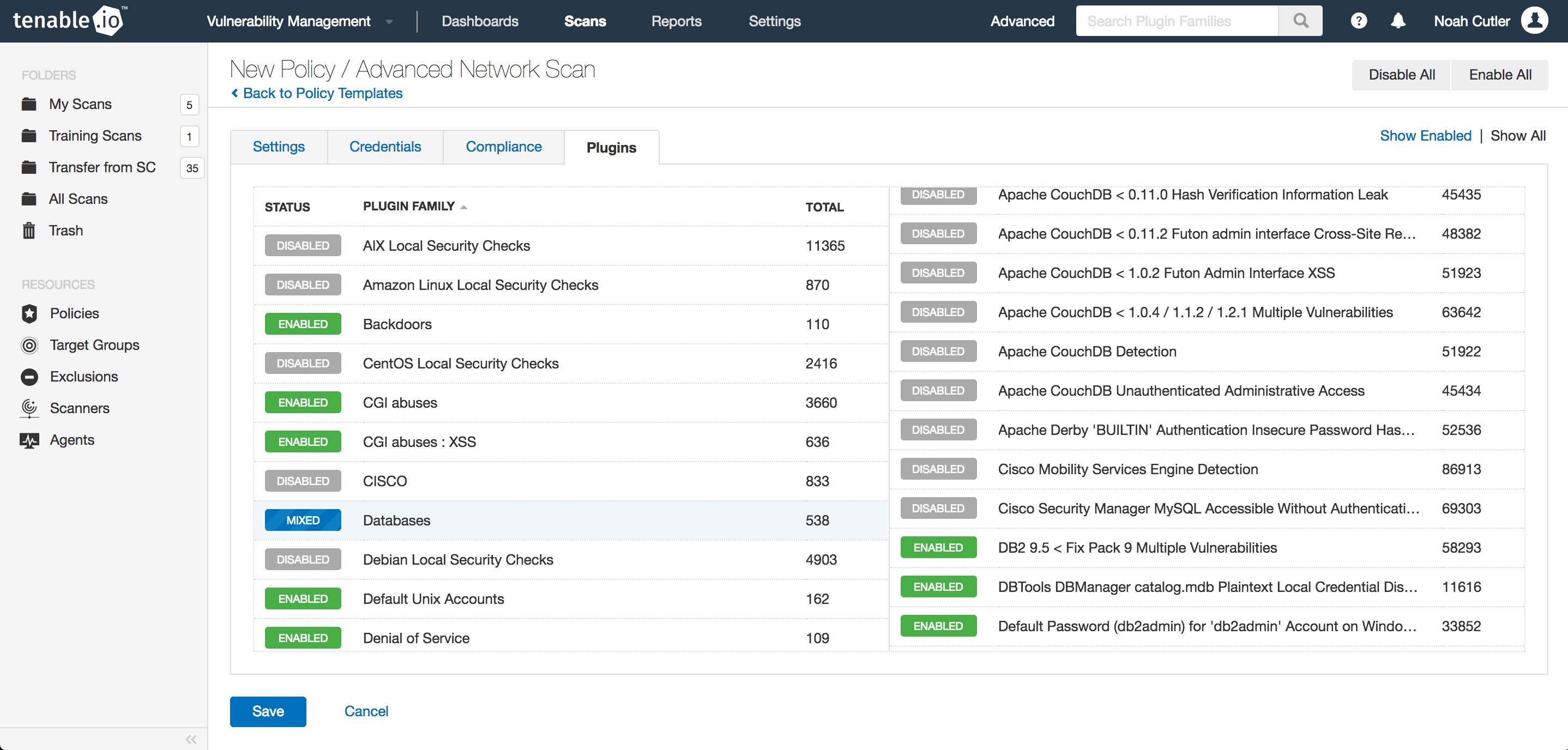
Task: Click the user profile avatar icon
Action: [x=1534, y=21]
